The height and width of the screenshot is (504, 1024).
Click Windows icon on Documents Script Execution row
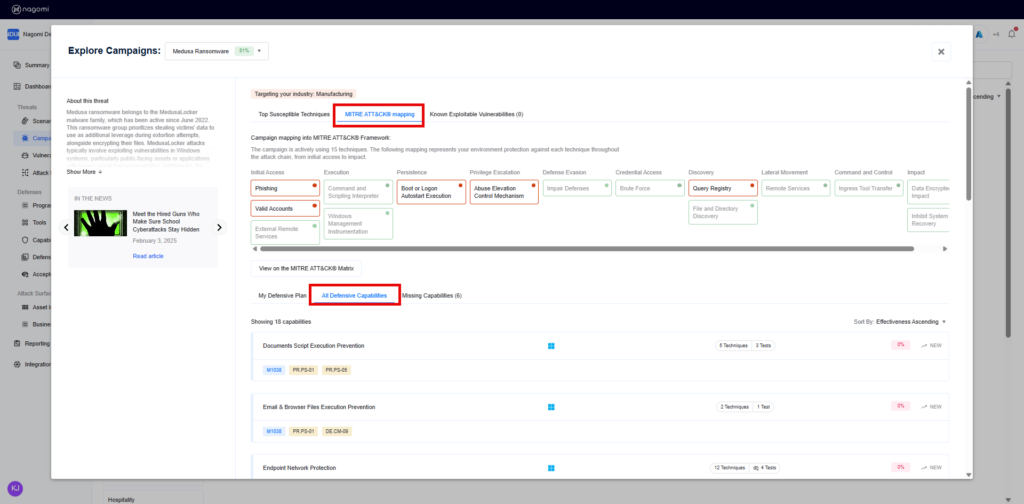point(551,346)
